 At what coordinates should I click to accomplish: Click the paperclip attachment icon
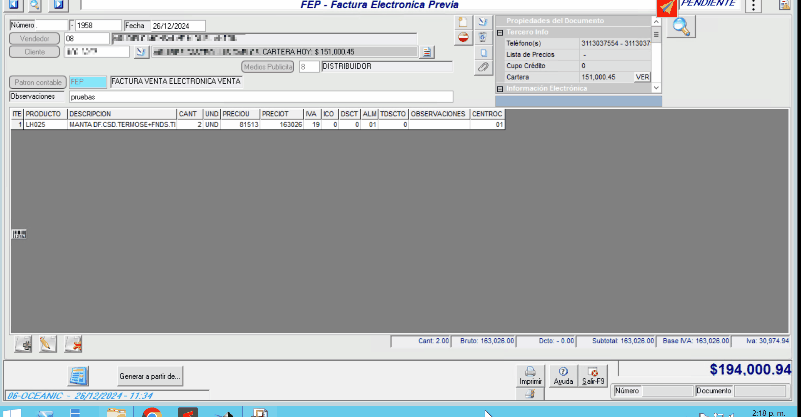coord(483,67)
